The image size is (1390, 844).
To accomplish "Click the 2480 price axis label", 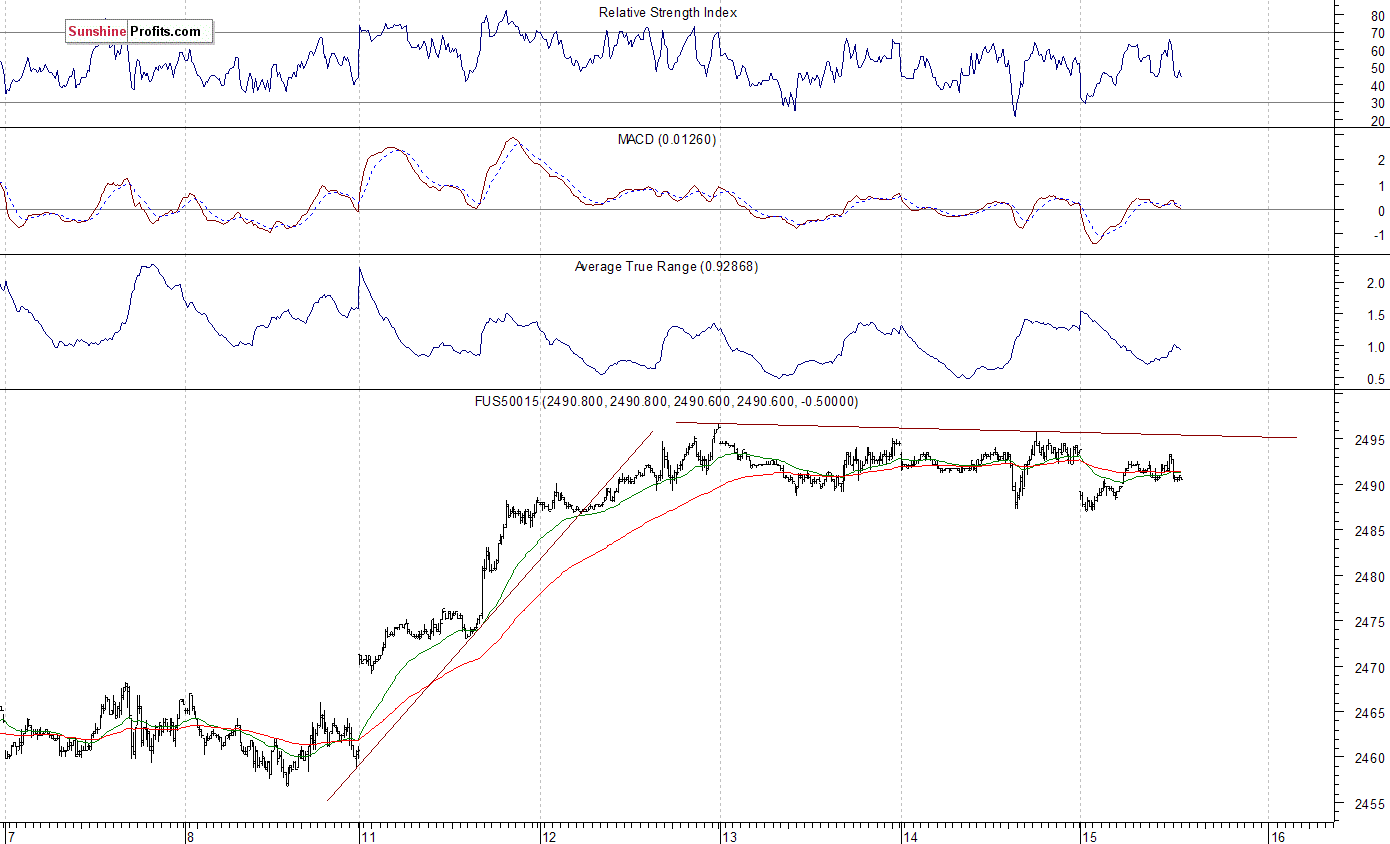I will pos(1372,577).
